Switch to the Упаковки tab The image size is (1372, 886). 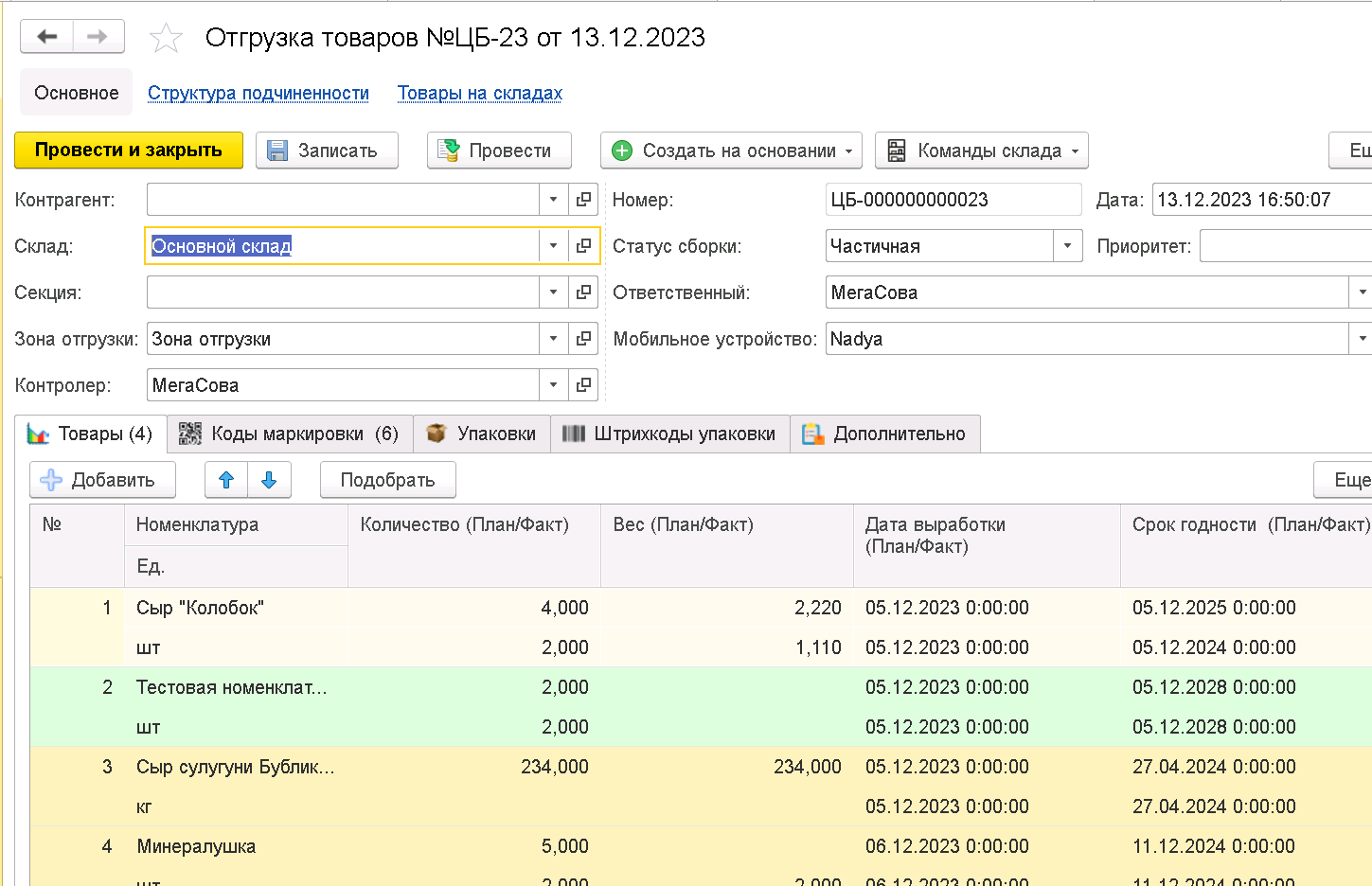[x=482, y=434]
